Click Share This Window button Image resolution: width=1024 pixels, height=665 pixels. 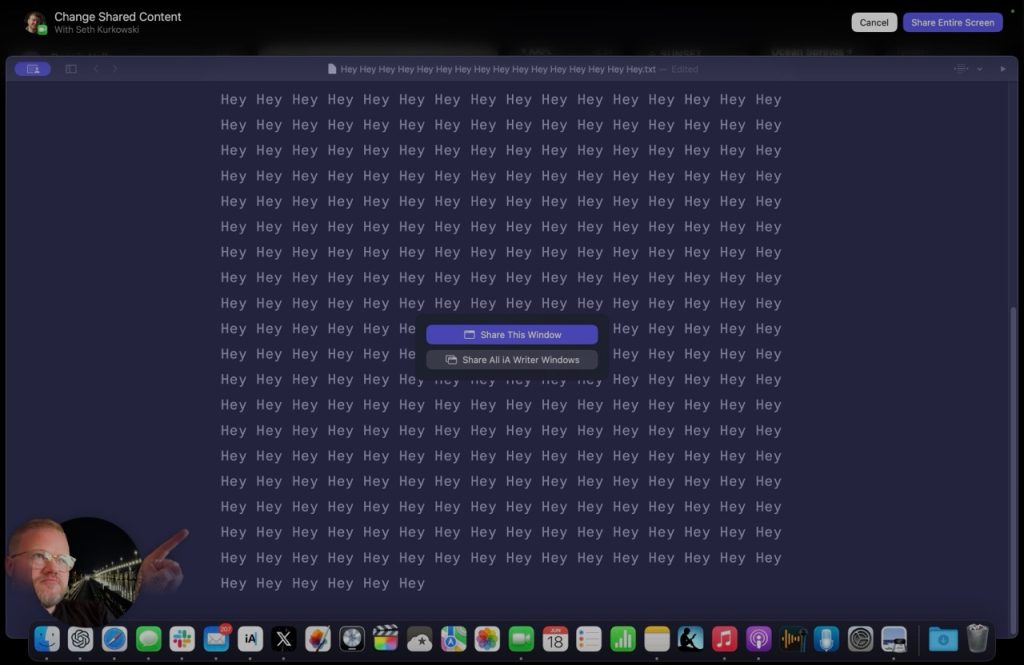512,335
